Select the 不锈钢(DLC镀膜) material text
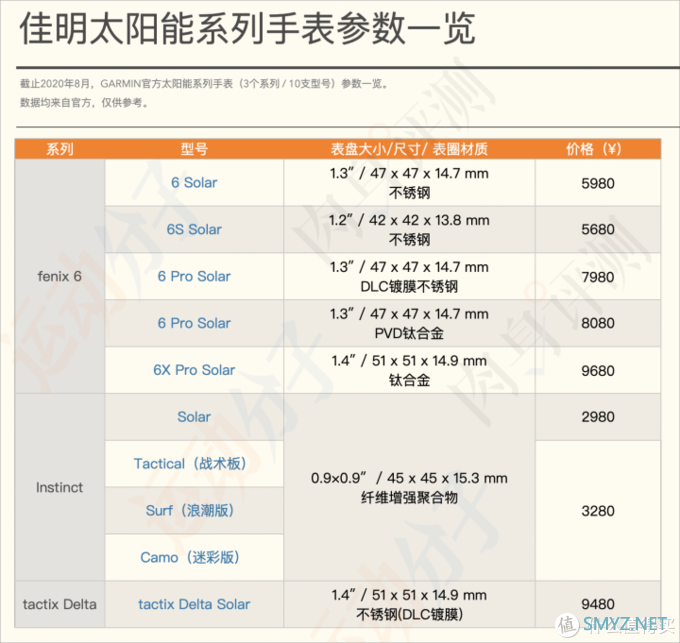The image size is (680, 643). coord(409,614)
